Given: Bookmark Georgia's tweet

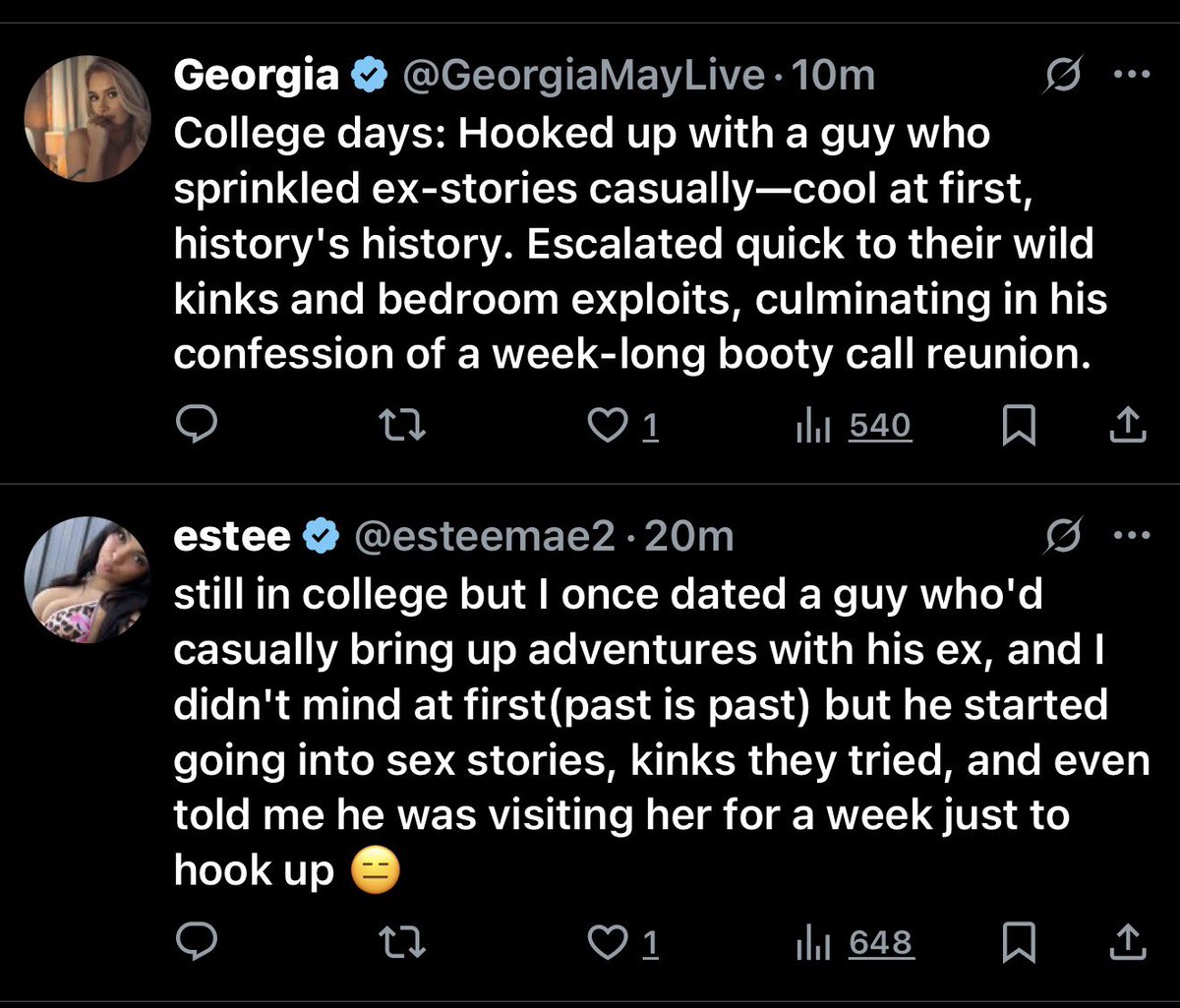Looking at the screenshot, I should pos(1019,426).
